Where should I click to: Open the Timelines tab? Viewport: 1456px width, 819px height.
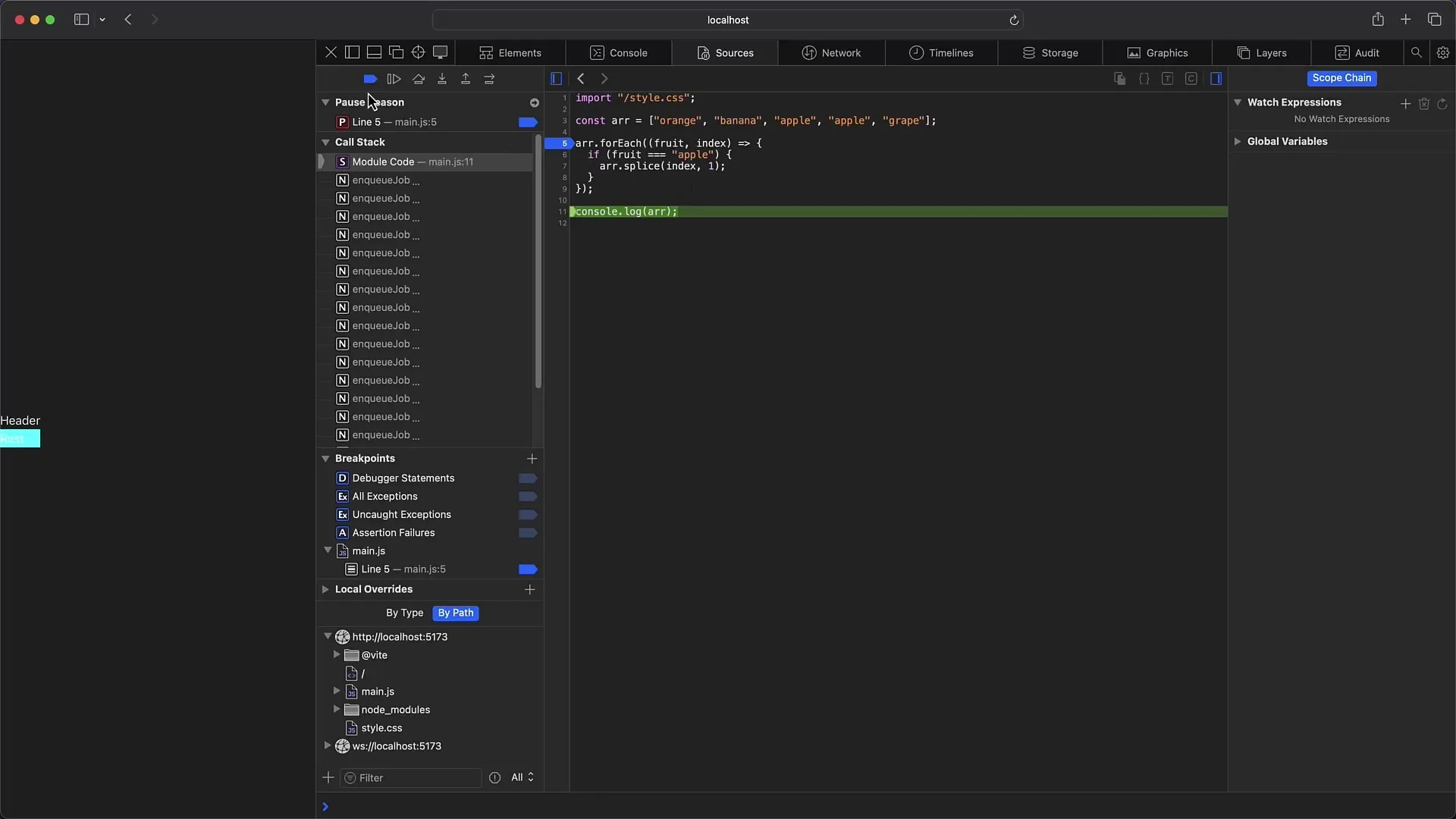coord(941,53)
